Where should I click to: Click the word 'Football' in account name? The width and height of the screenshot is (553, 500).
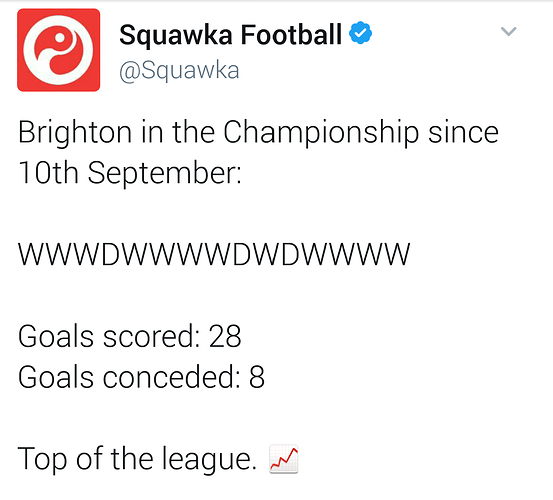(x=291, y=35)
